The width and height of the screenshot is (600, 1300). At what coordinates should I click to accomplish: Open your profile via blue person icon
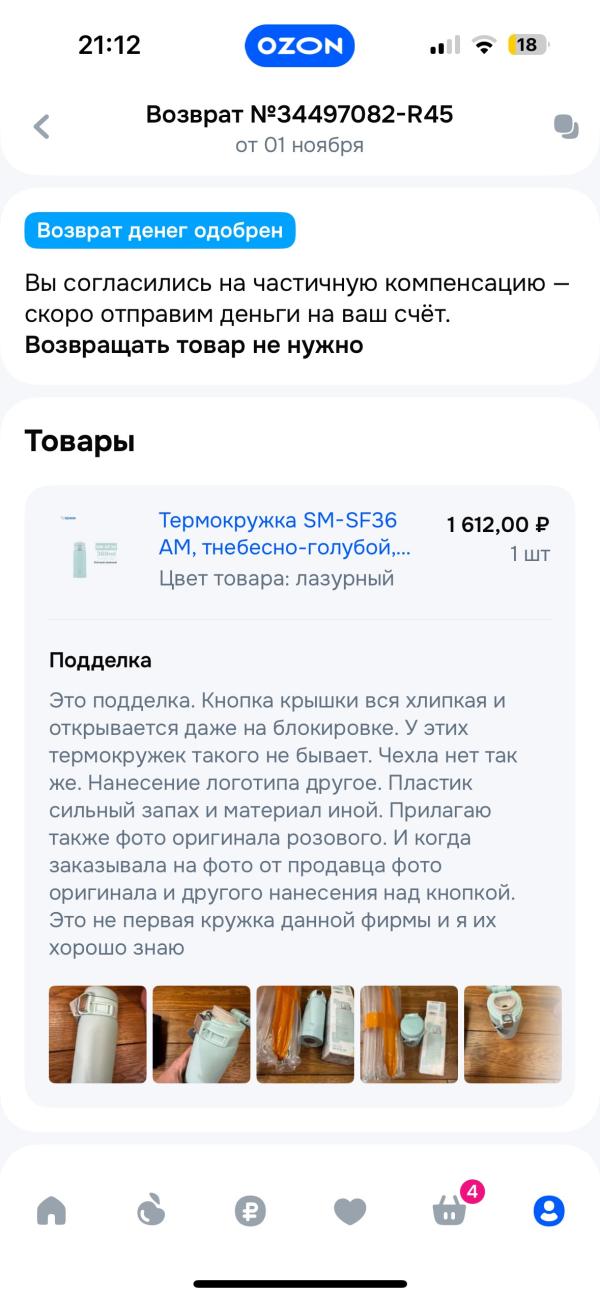[547, 1211]
